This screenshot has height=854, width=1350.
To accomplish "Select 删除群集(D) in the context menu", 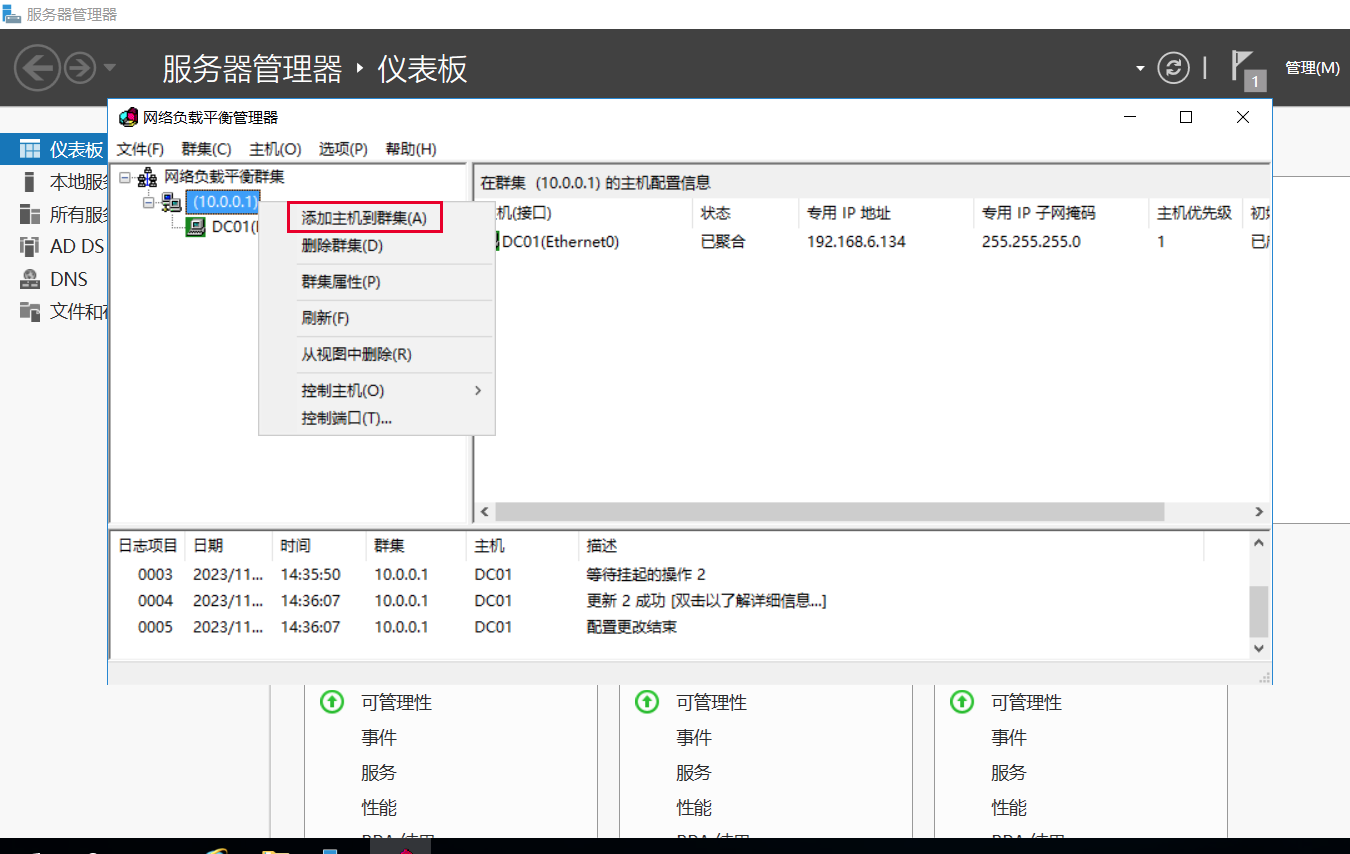I will click(342, 246).
